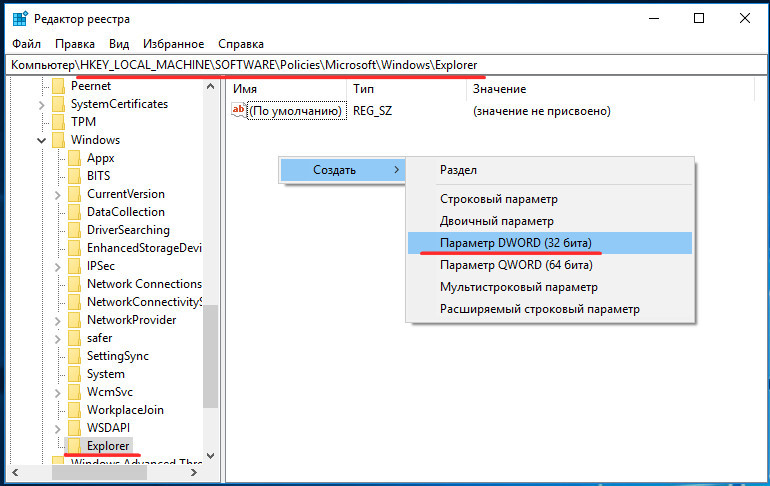Click the Appx folder icon in tree
The height and width of the screenshot is (486, 770).
point(74,158)
